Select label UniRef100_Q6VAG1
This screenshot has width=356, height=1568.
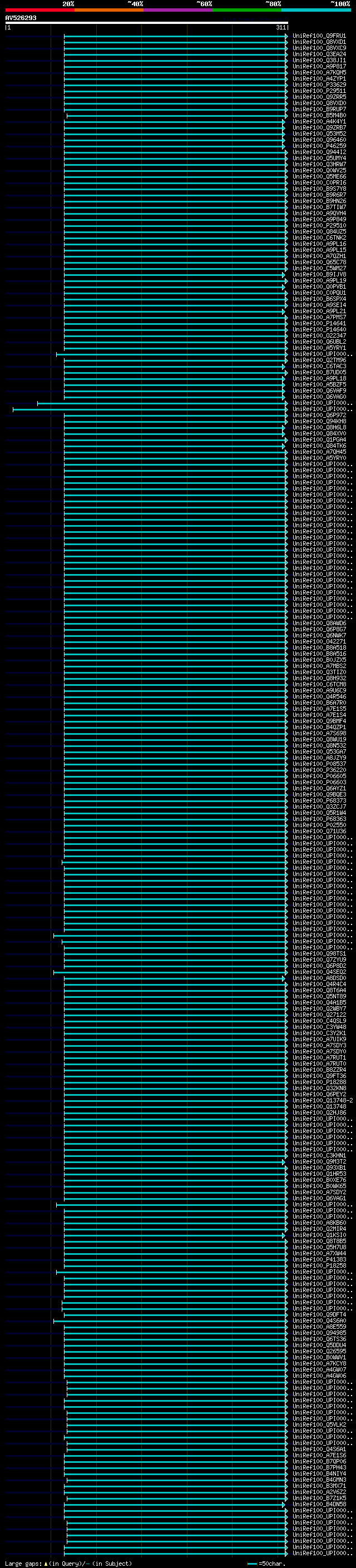click(x=319, y=1198)
